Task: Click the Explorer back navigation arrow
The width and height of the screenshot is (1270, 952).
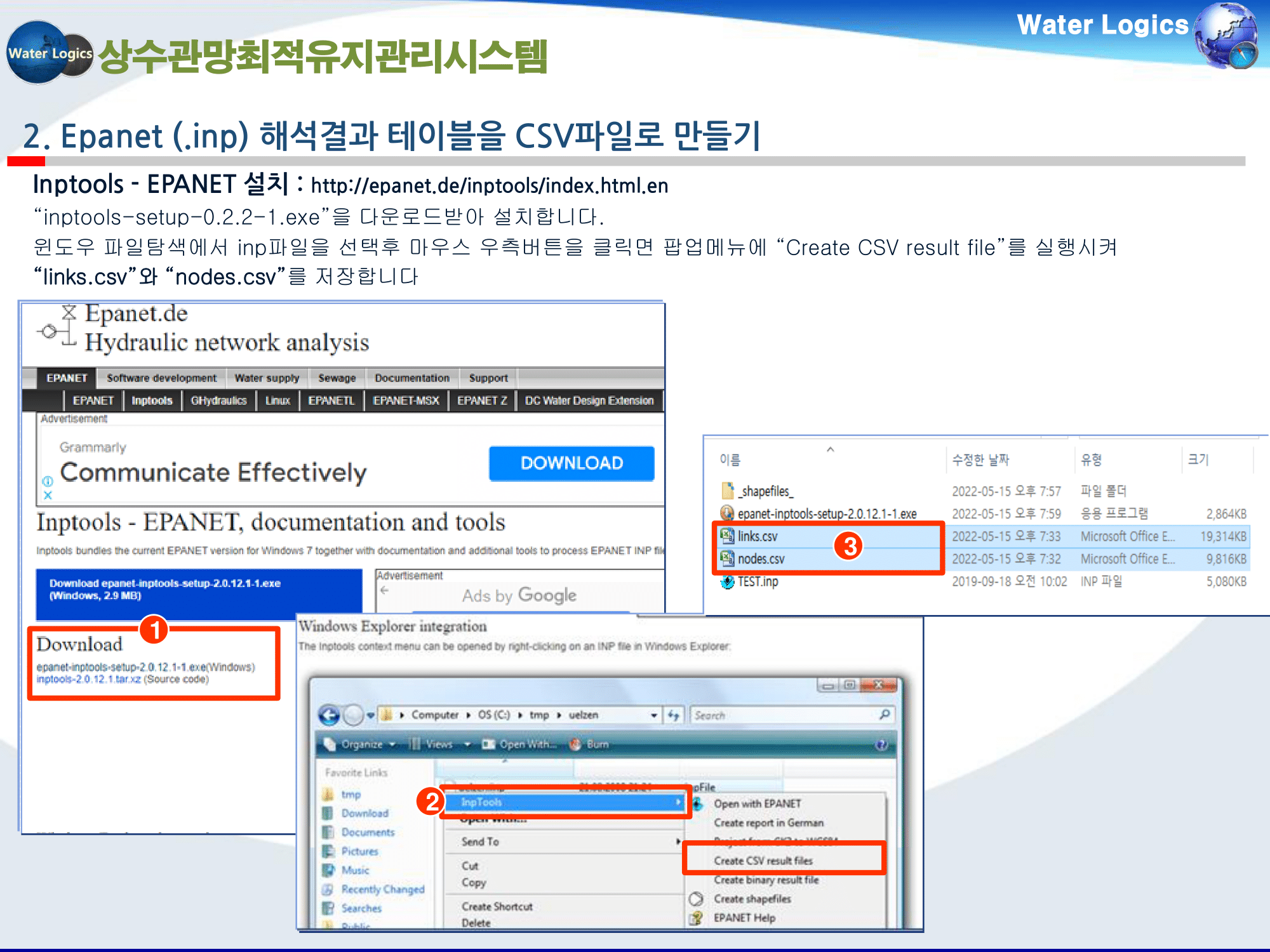Action: (329, 715)
